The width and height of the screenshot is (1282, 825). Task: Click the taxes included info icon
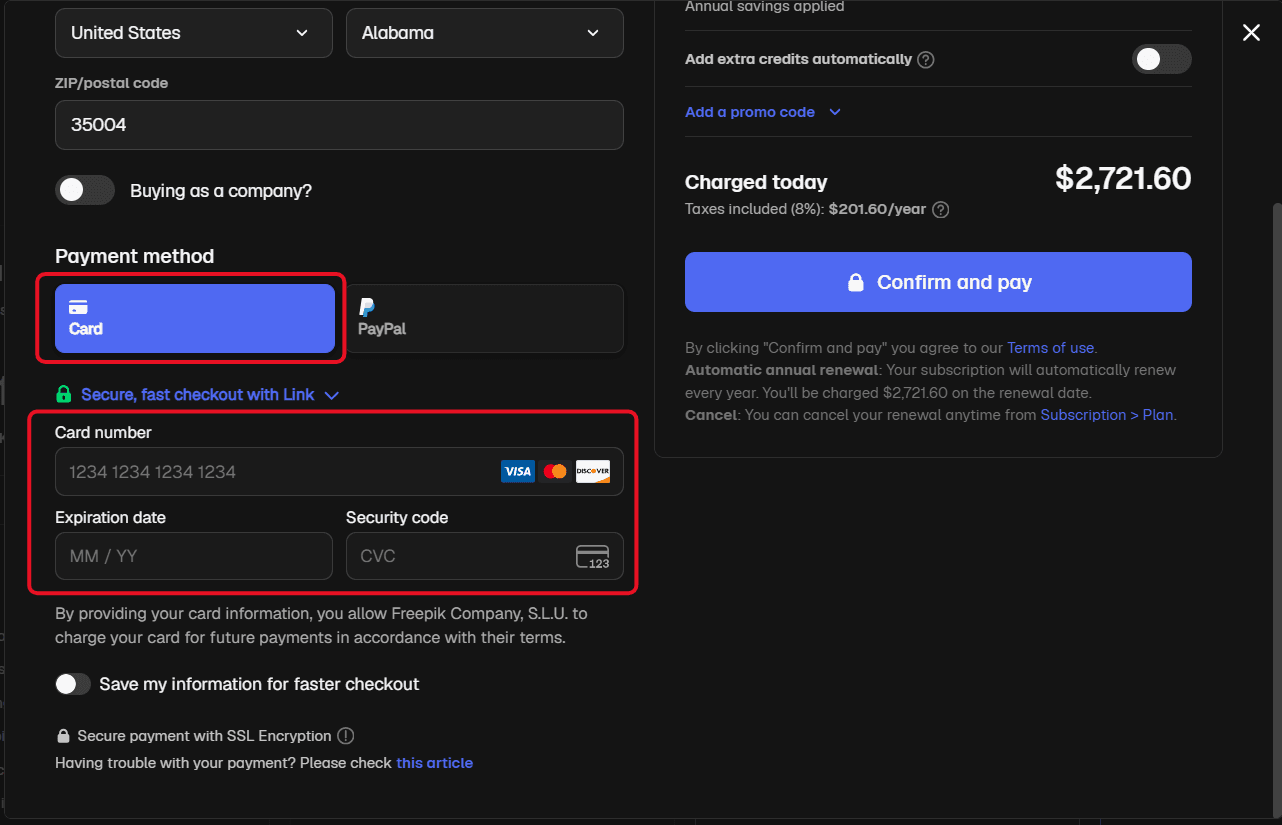tap(941, 210)
